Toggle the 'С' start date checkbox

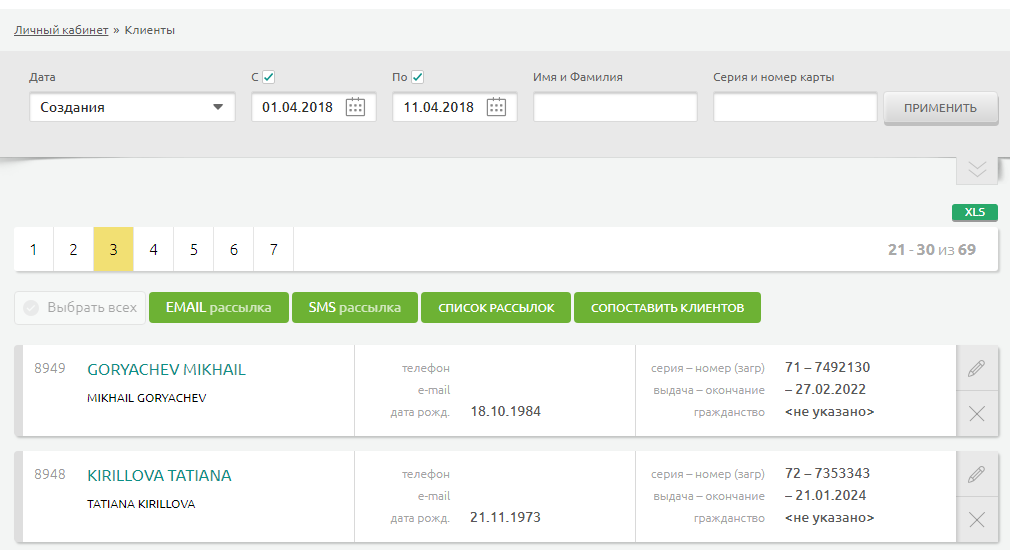coord(269,78)
